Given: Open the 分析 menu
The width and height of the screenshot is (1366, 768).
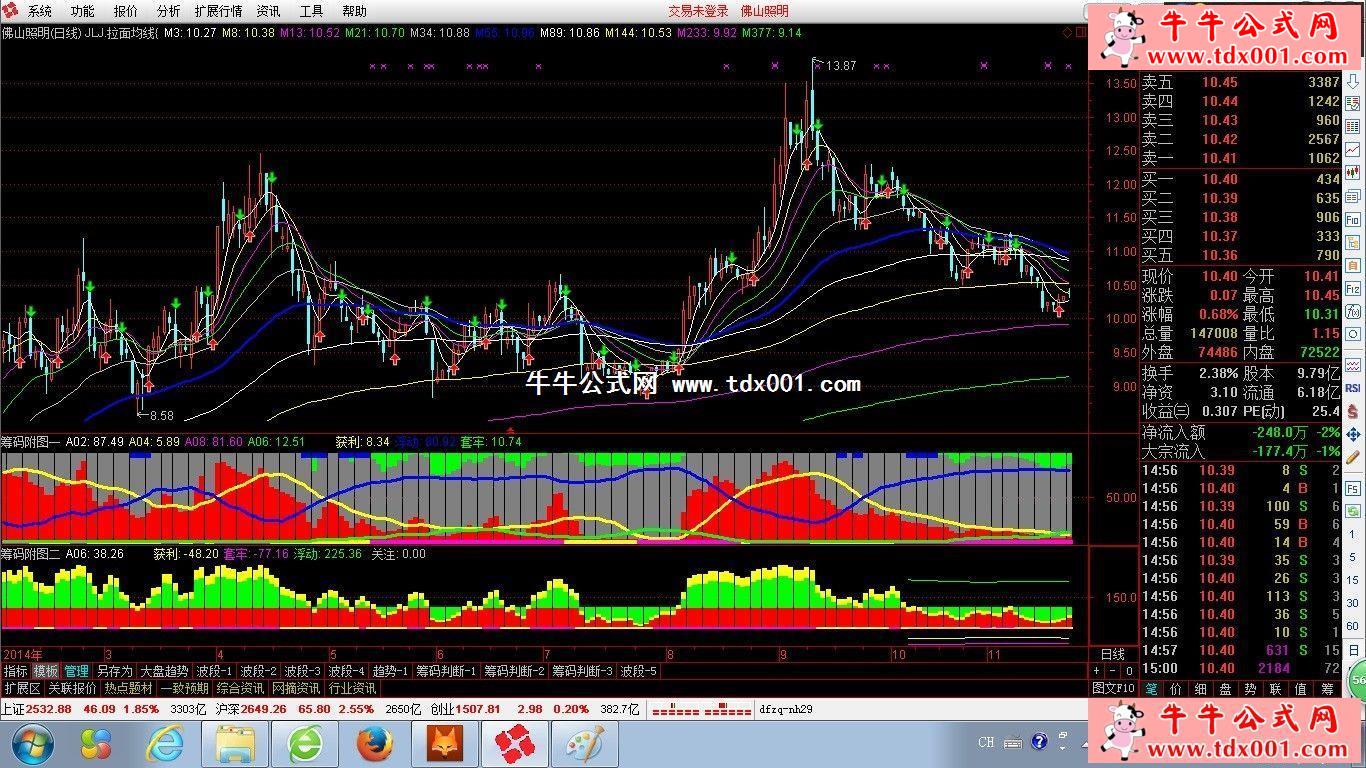Looking at the screenshot, I should (x=168, y=11).
